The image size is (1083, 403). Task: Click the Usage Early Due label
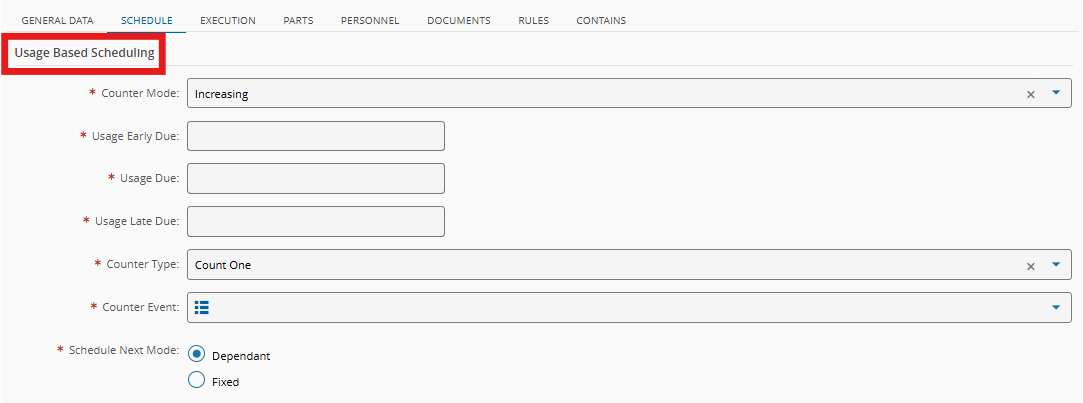(x=135, y=136)
